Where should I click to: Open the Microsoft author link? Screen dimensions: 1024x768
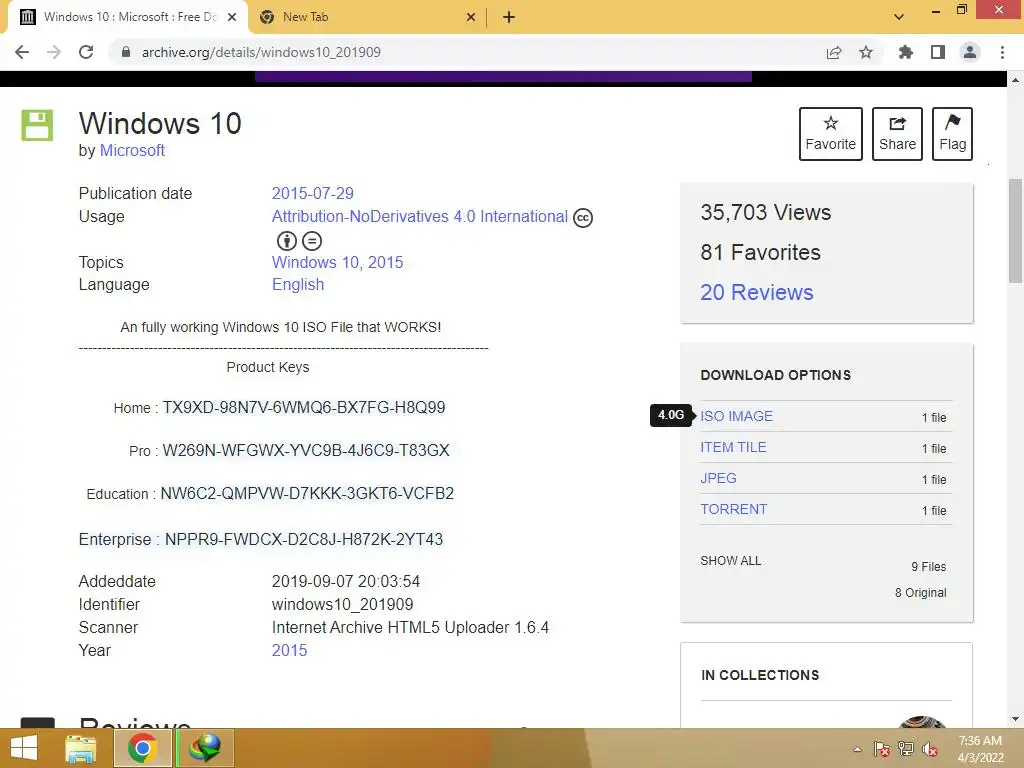pos(132,150)
